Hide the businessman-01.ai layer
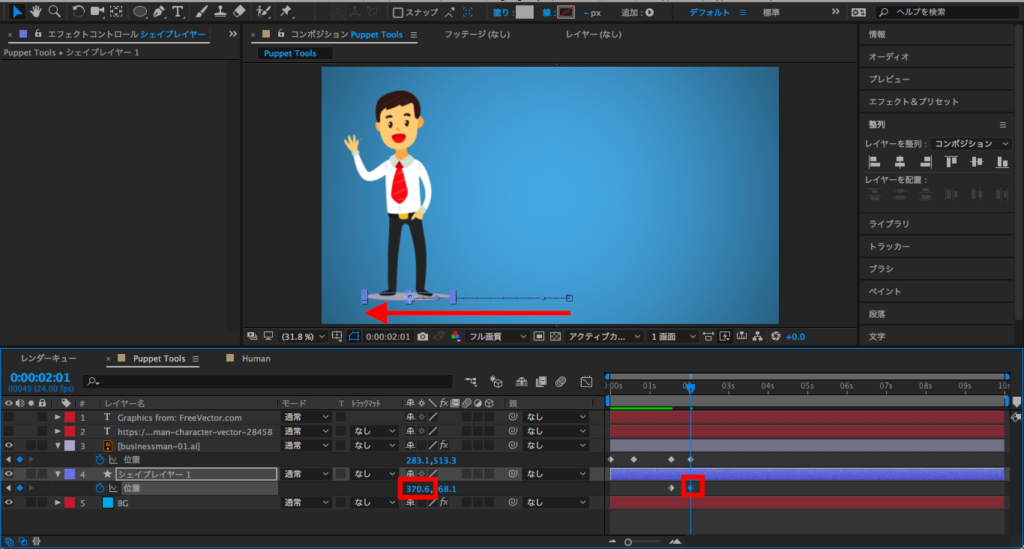 tap(9, 445)
